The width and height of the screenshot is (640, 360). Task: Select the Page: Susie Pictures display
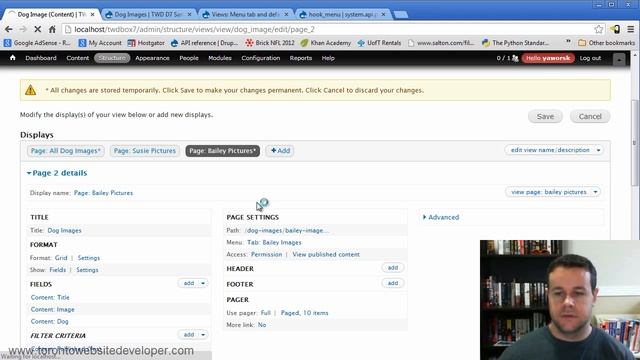144,151
